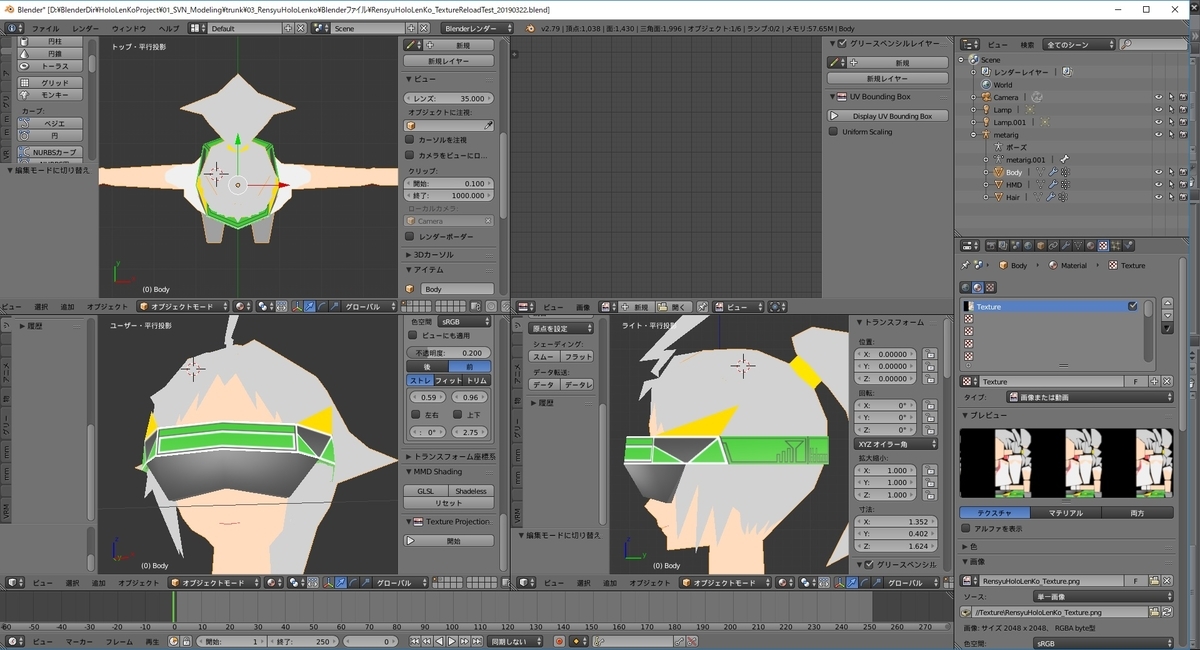Click the timeline record button
Screen dimensions: 1200x650
click(x=560, y=641)
